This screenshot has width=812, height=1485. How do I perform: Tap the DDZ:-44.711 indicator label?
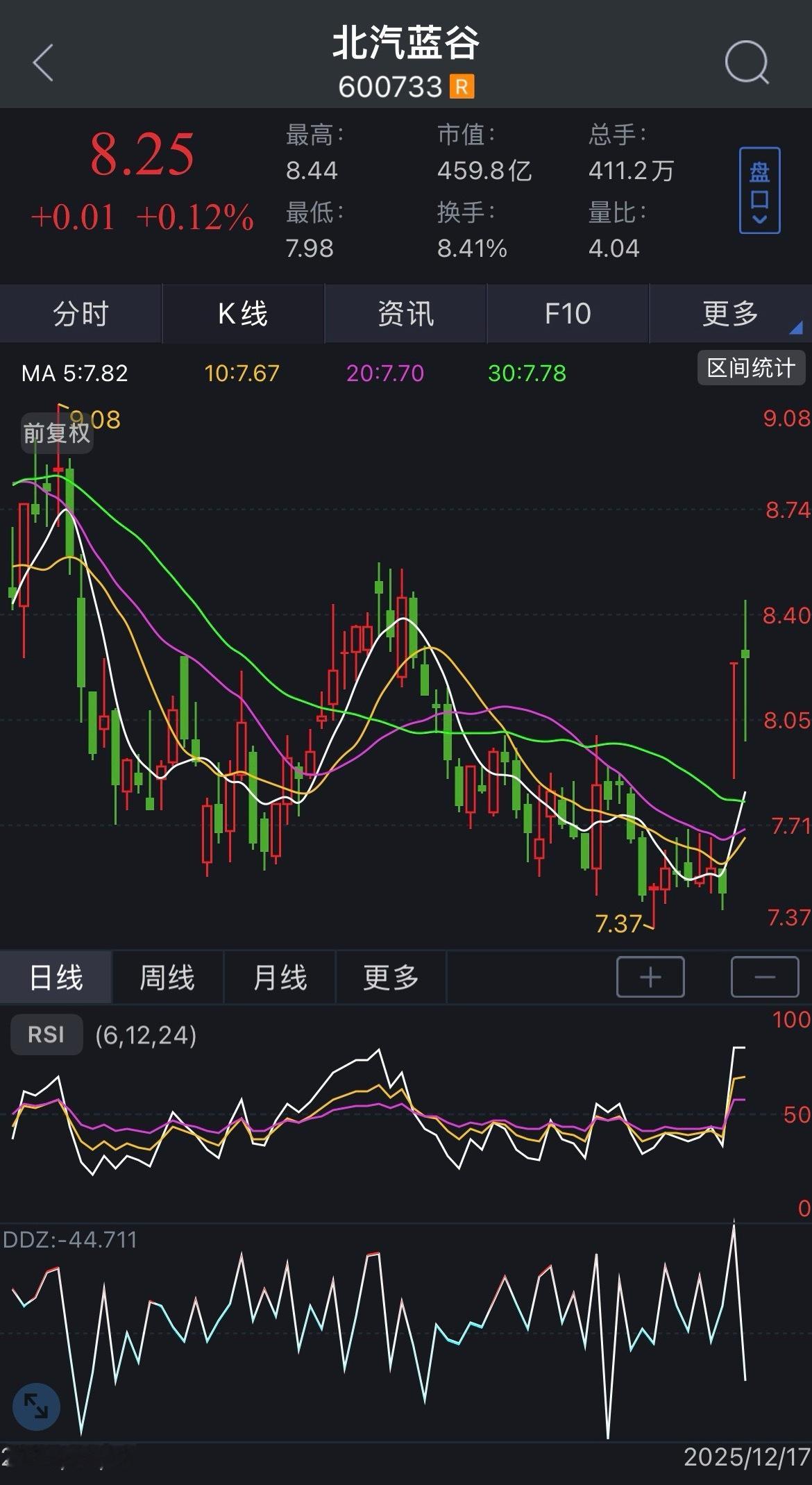pos(70,1239)
